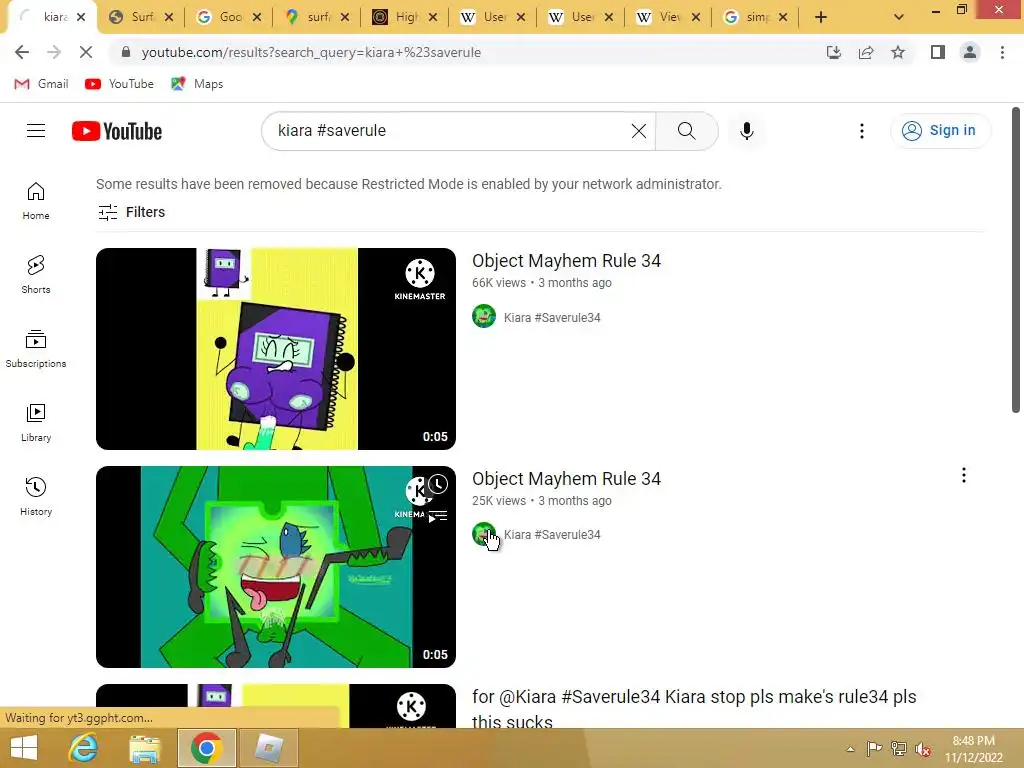Open title of 25K views video
Screen dimensions: 1024x768
(x=566, y=479)
